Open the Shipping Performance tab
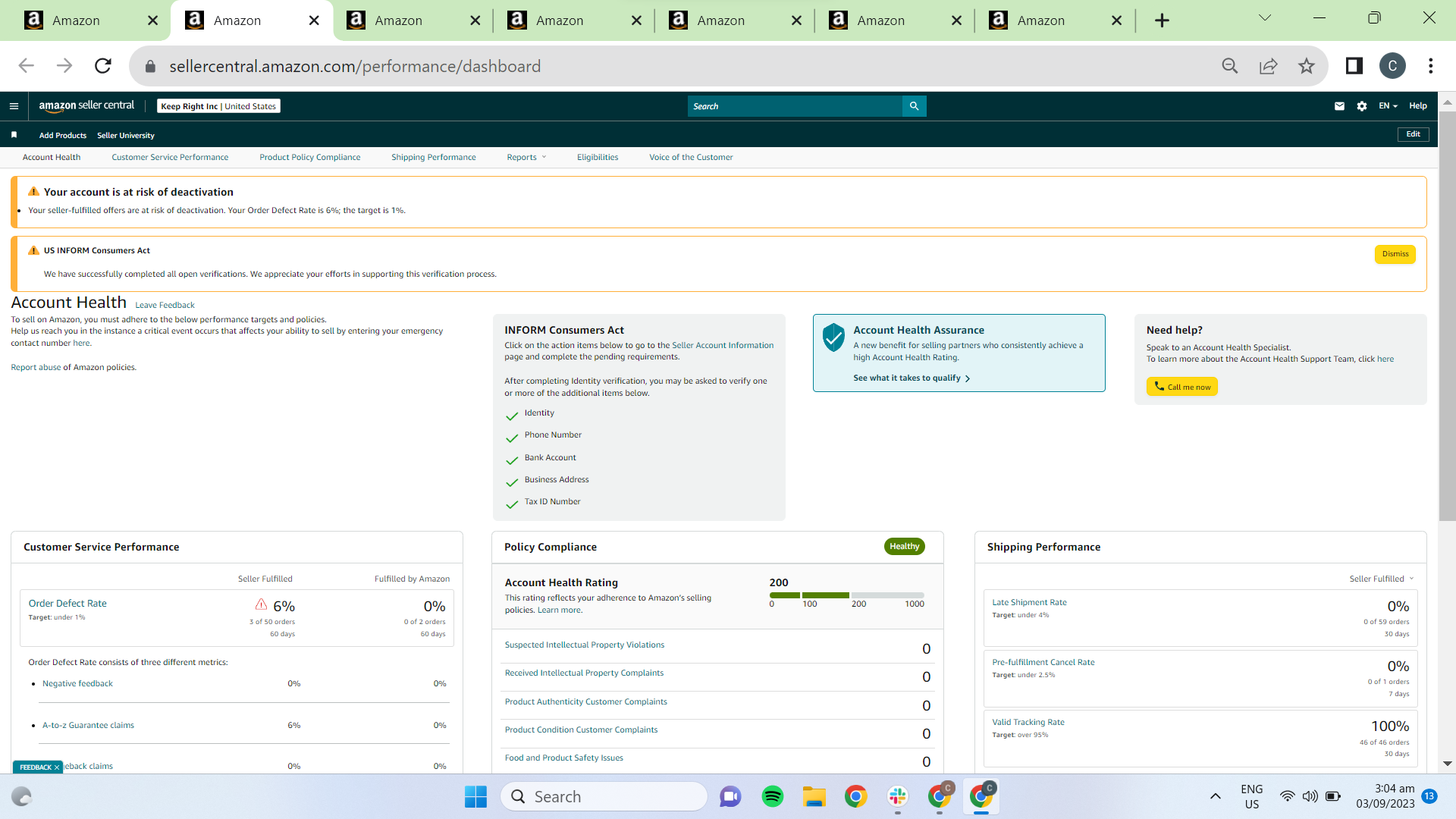Image resolution: width=1456 pixels, height=819 pixels. tap(434, 158)
